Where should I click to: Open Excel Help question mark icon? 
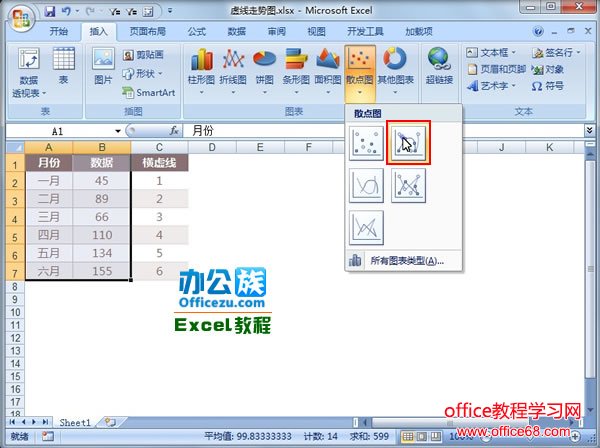[x=538, y=31]
